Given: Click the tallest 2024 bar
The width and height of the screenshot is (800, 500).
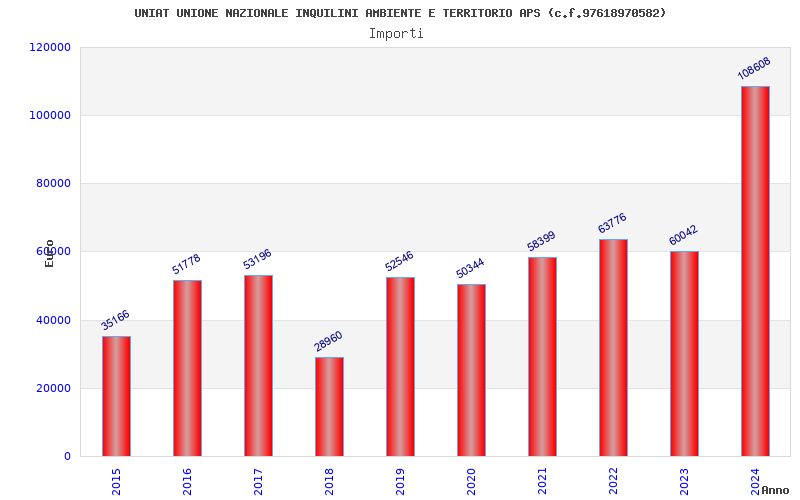Looking at the screenshot, I should 755,271.
